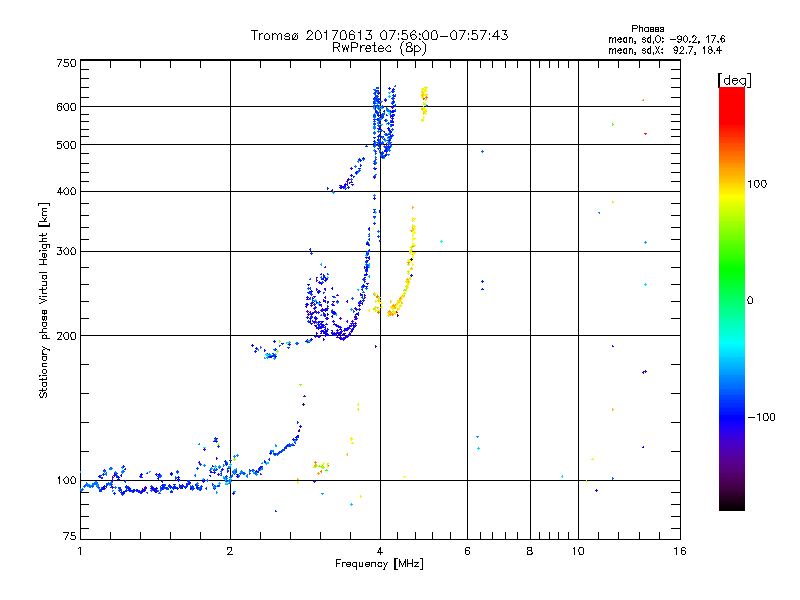Click the [deg] colorbar unit label
The width and height of the screenshot is (800, 600).
pos(735,79)
